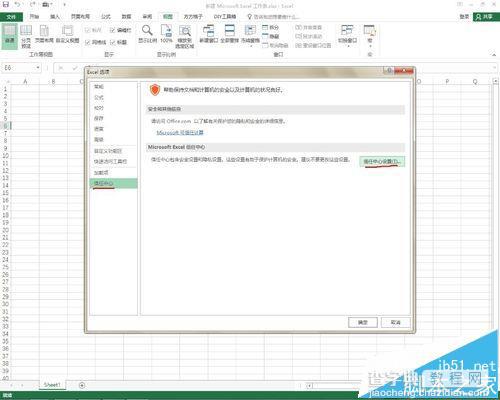Switch to 分页预览 page break preview

(x=26, y=36)
